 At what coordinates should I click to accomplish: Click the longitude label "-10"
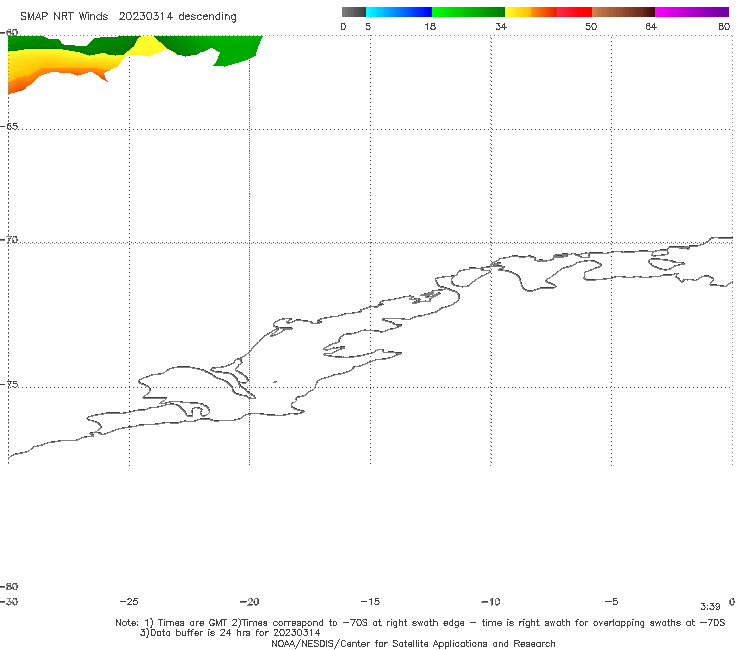490,602
